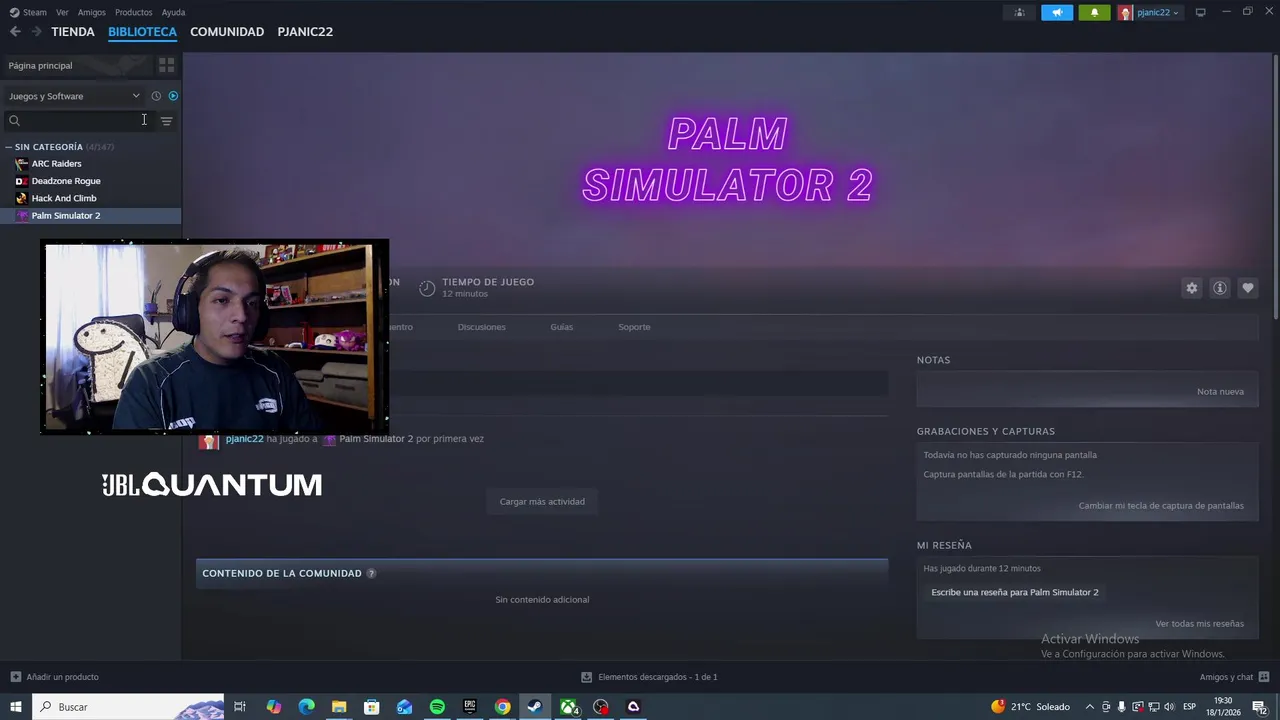Screen dimensions: 1280x720
Task: Open the Windows Start button
Action: click(x=15, y=707)
